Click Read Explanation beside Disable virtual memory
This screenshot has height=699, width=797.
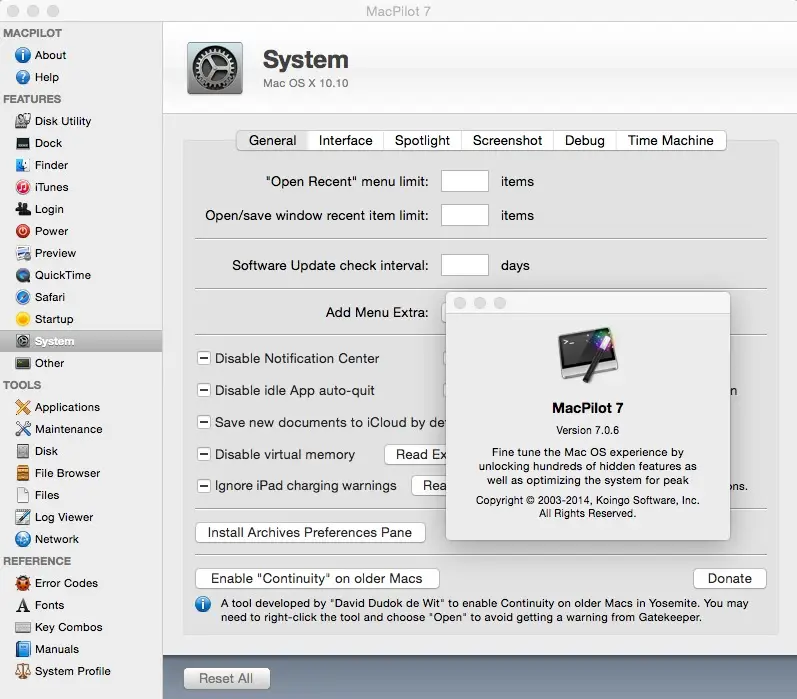pyautogui.click(x=415, y=454)
